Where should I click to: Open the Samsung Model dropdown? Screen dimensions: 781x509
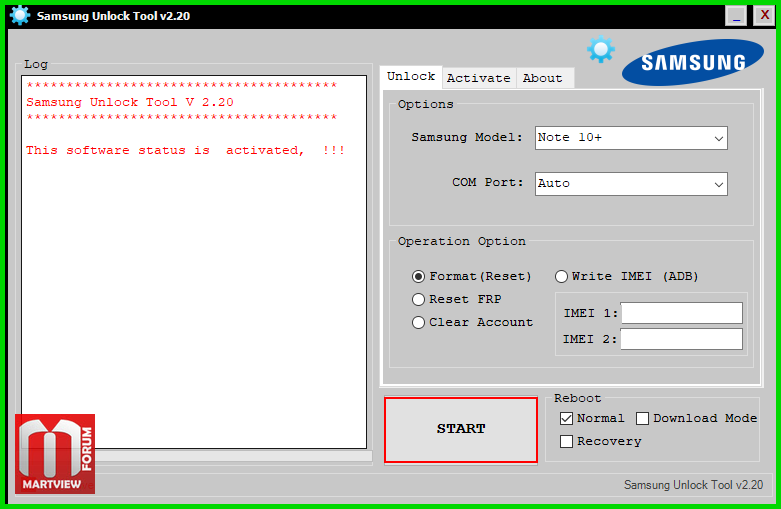coord(631,138)
